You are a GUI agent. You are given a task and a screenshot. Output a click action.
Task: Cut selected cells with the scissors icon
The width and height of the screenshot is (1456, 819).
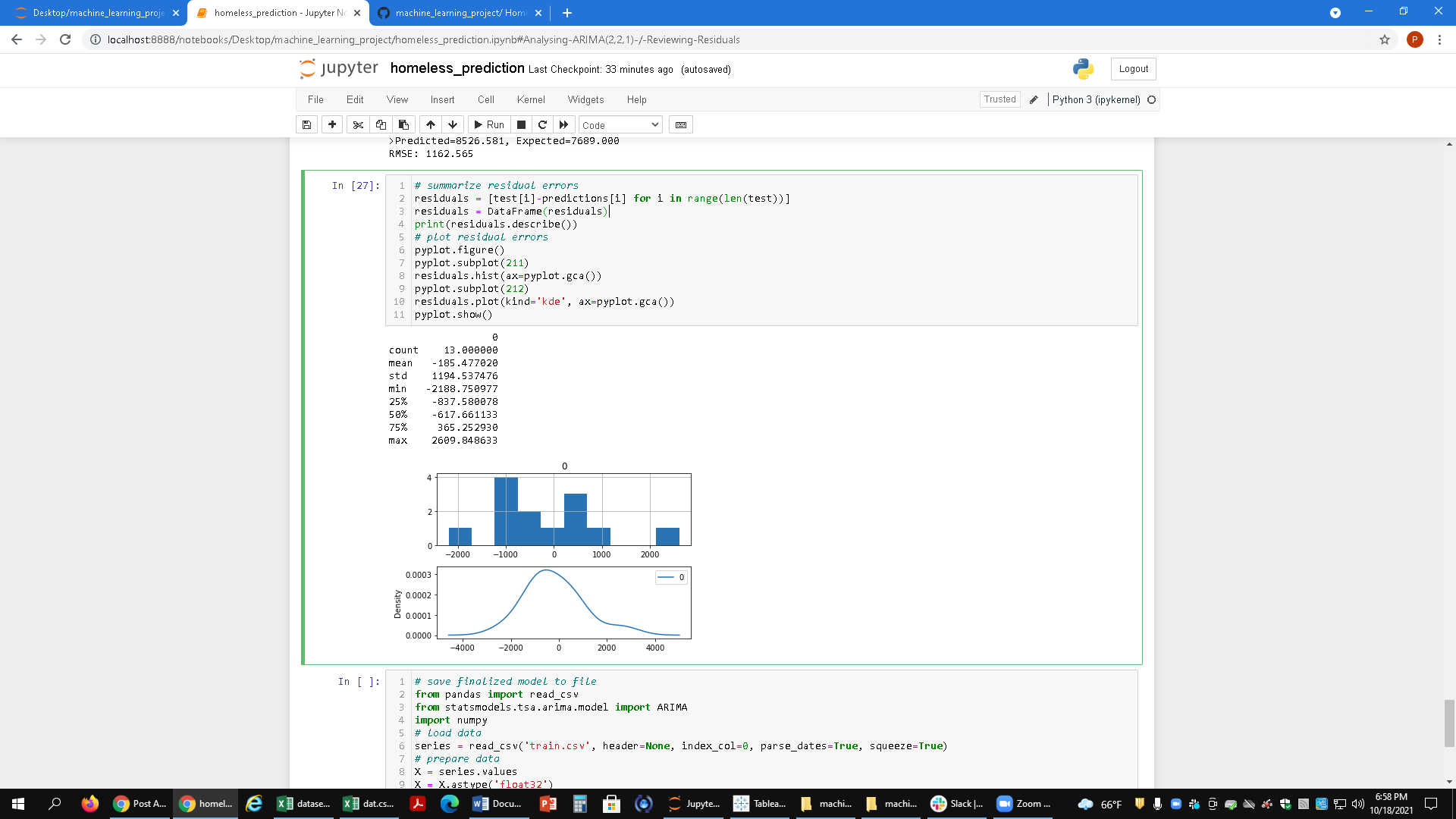[x=358, y=124]
